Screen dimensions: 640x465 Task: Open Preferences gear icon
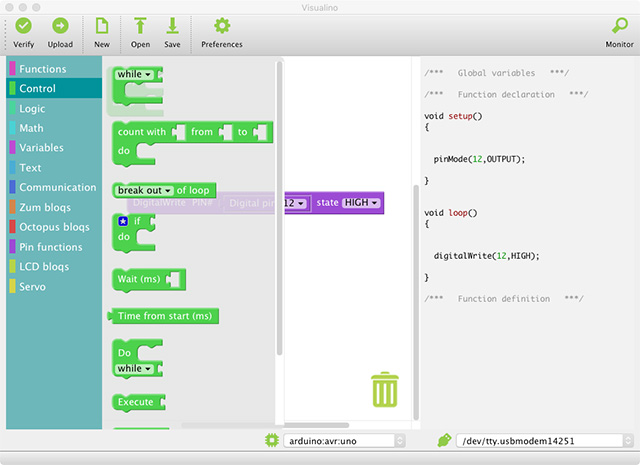(222, 26)
